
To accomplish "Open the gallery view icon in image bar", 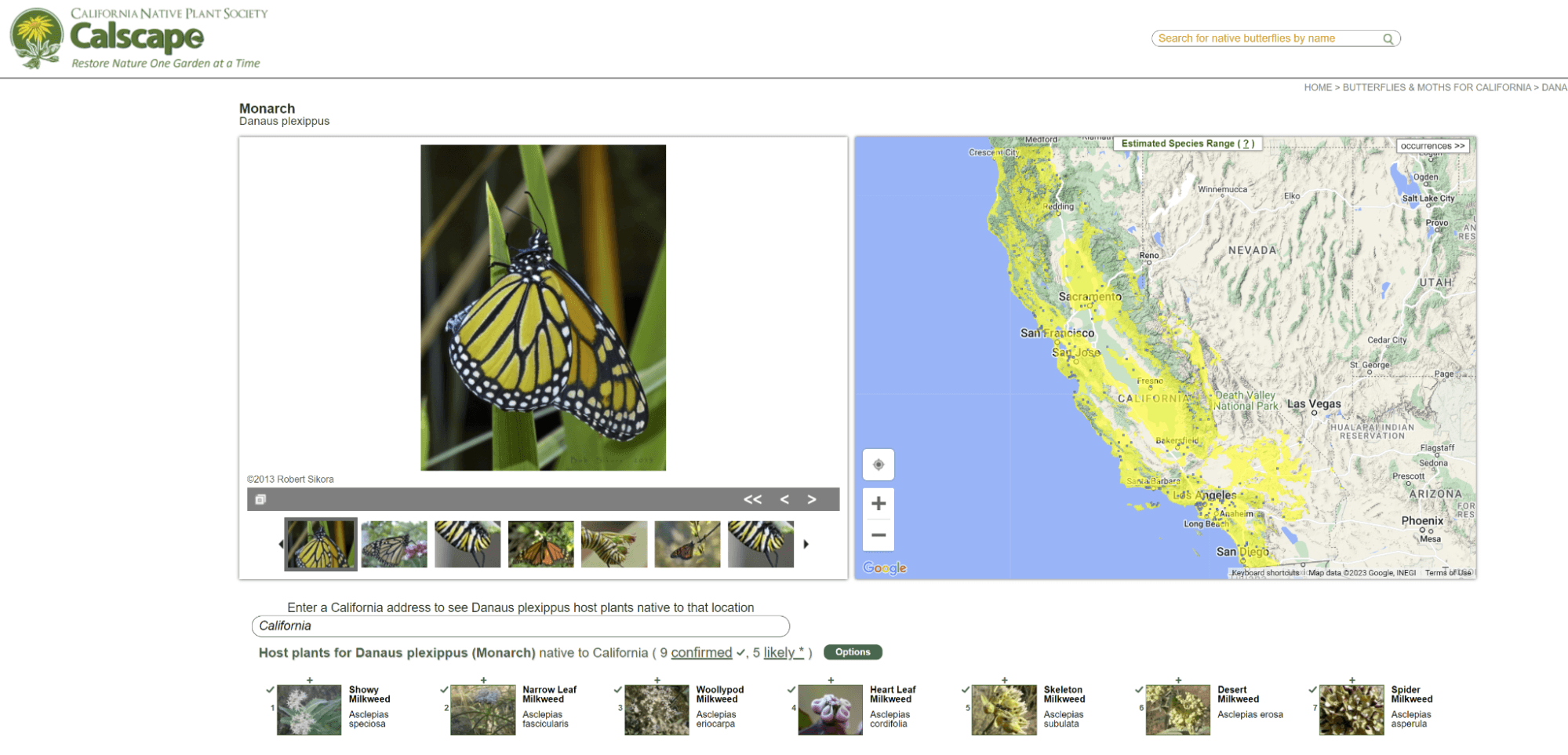I will tap(260, 499).
